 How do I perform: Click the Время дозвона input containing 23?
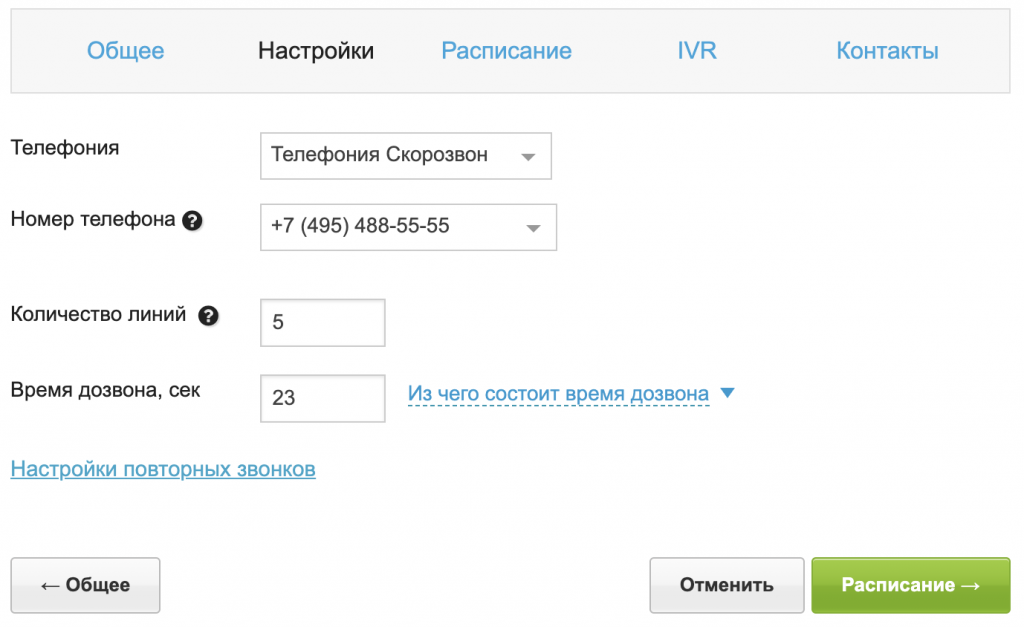click(x=322, y=398)
